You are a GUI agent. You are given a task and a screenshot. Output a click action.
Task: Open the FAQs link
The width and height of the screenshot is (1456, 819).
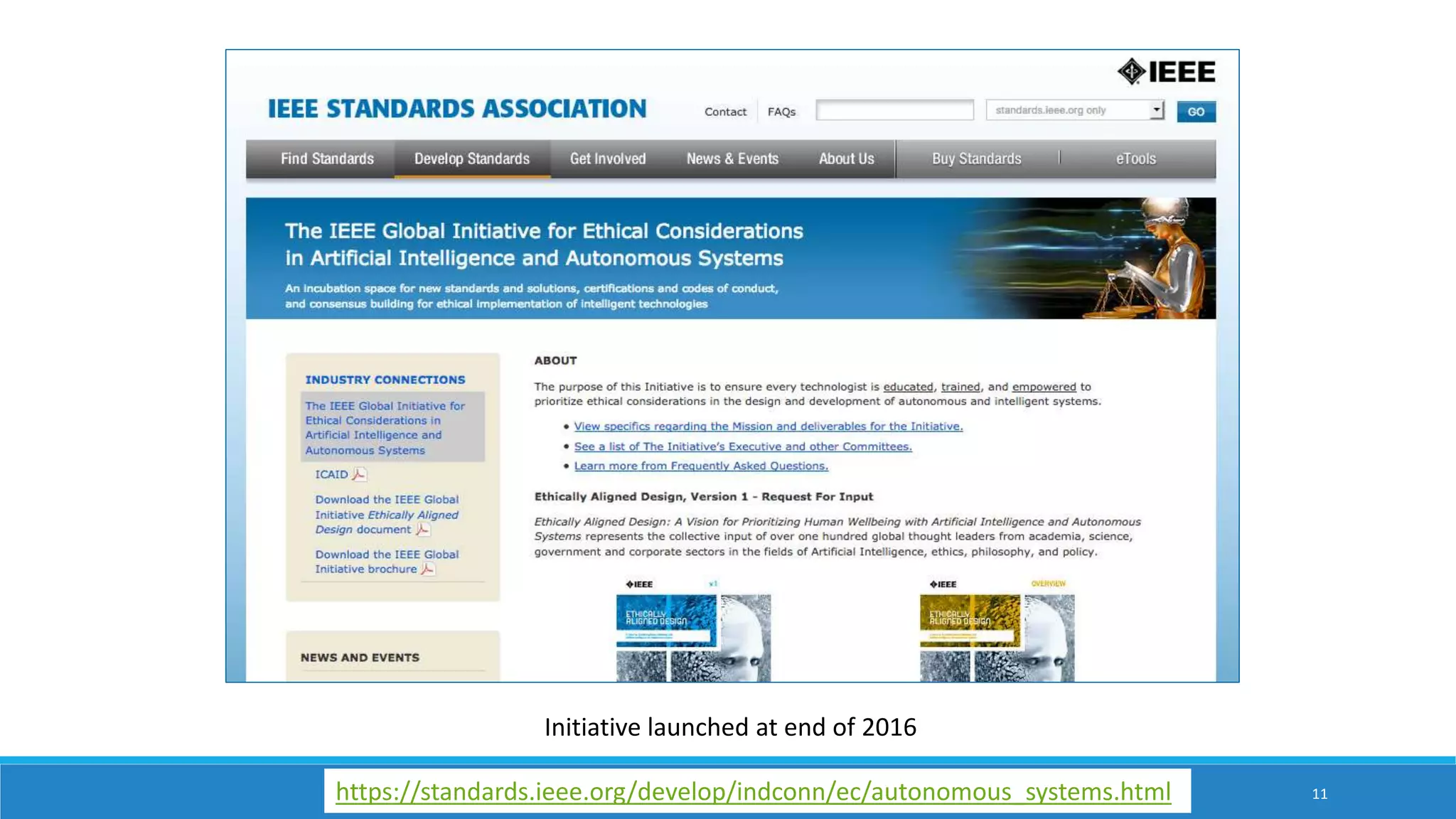781,112
